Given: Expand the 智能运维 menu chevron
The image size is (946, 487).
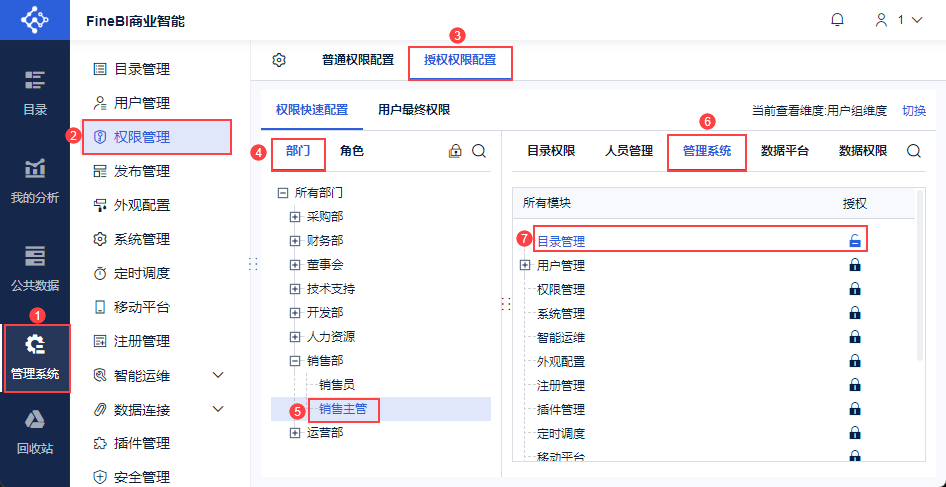Looking at the screenshot, I should click(x=219, y=375).
